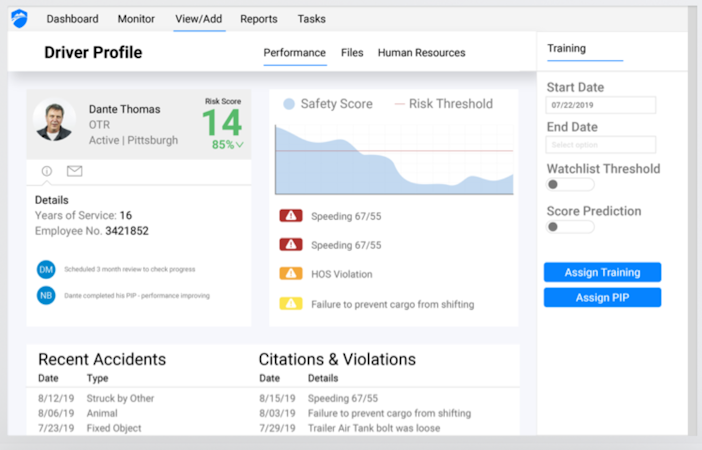Click the first red Speeding warning icon
Screen dimensions: 702x450
tap(291, 215)
